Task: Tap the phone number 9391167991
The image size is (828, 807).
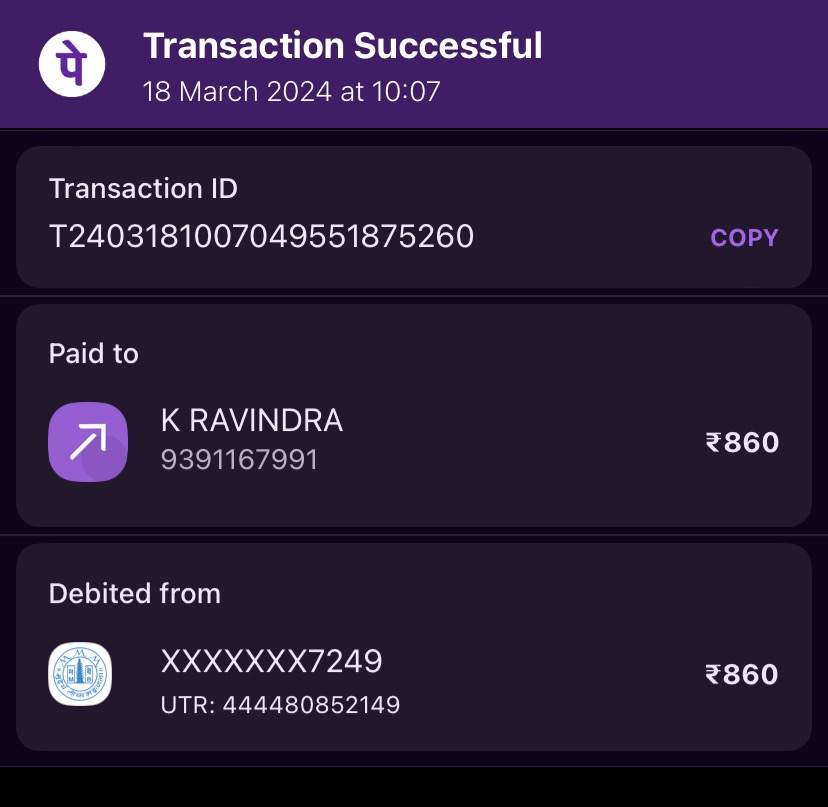Action: [239, 460]
